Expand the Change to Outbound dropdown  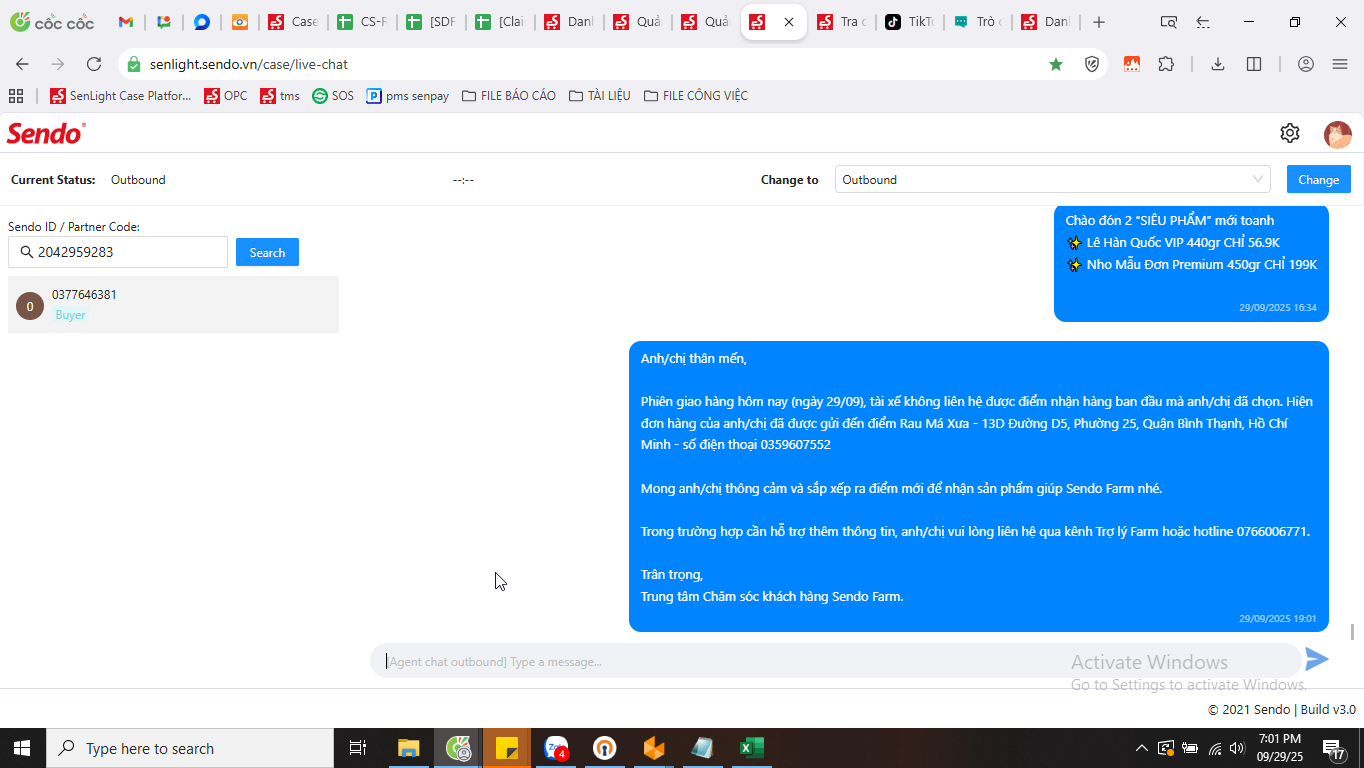[x=1053, y=180]
